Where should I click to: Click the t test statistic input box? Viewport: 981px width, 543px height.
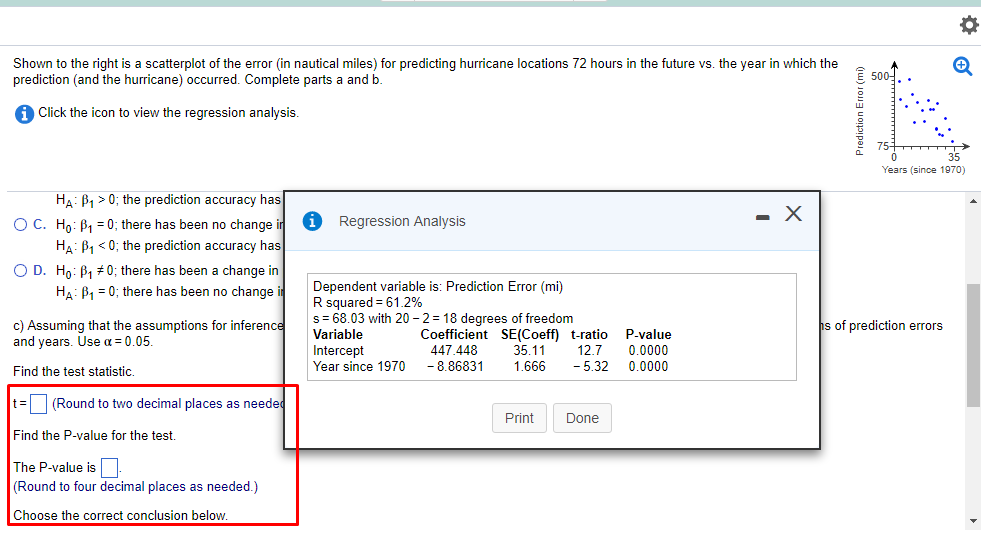(38, 403)
